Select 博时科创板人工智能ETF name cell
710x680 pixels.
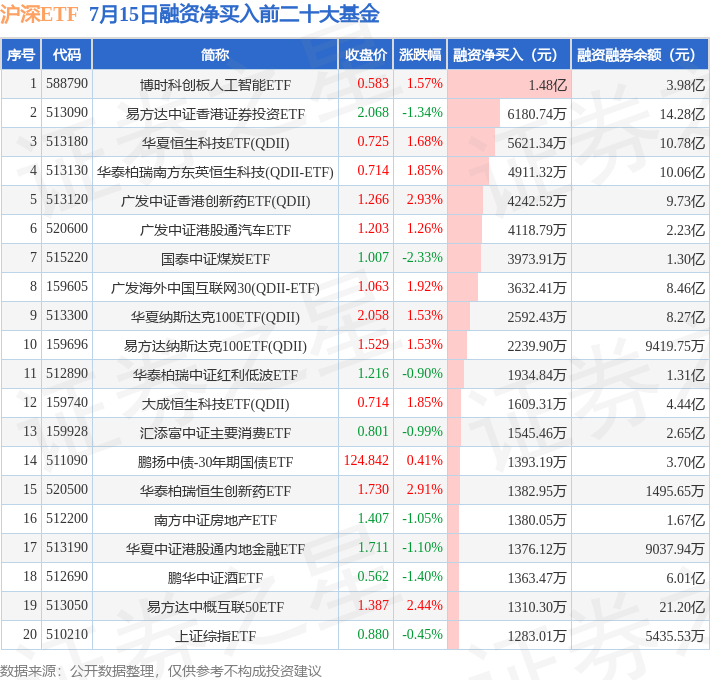point(215,85)
